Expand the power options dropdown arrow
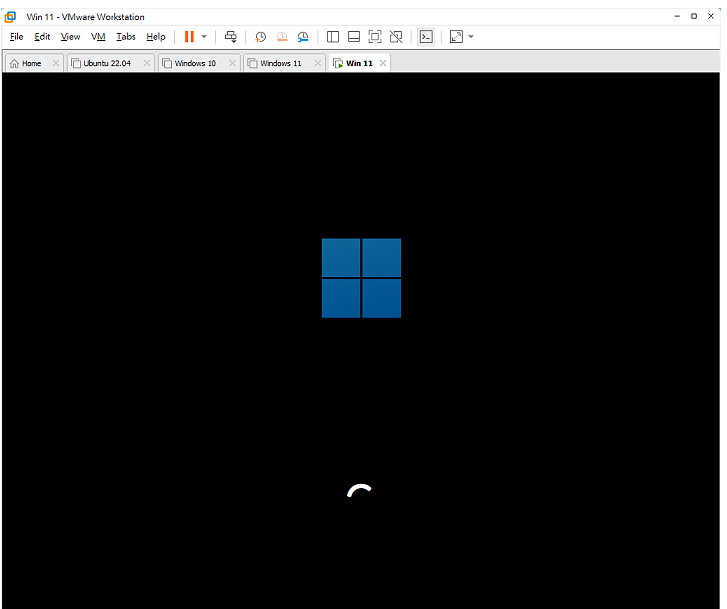This screenshot has width=727, height=609. coord(204,37)
